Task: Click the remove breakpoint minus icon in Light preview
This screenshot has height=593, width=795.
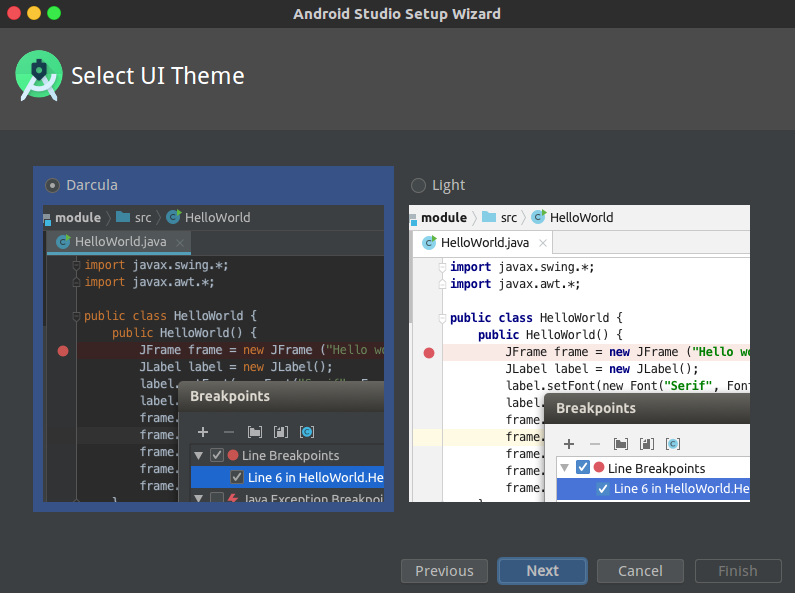Action: tap(595, 444)
